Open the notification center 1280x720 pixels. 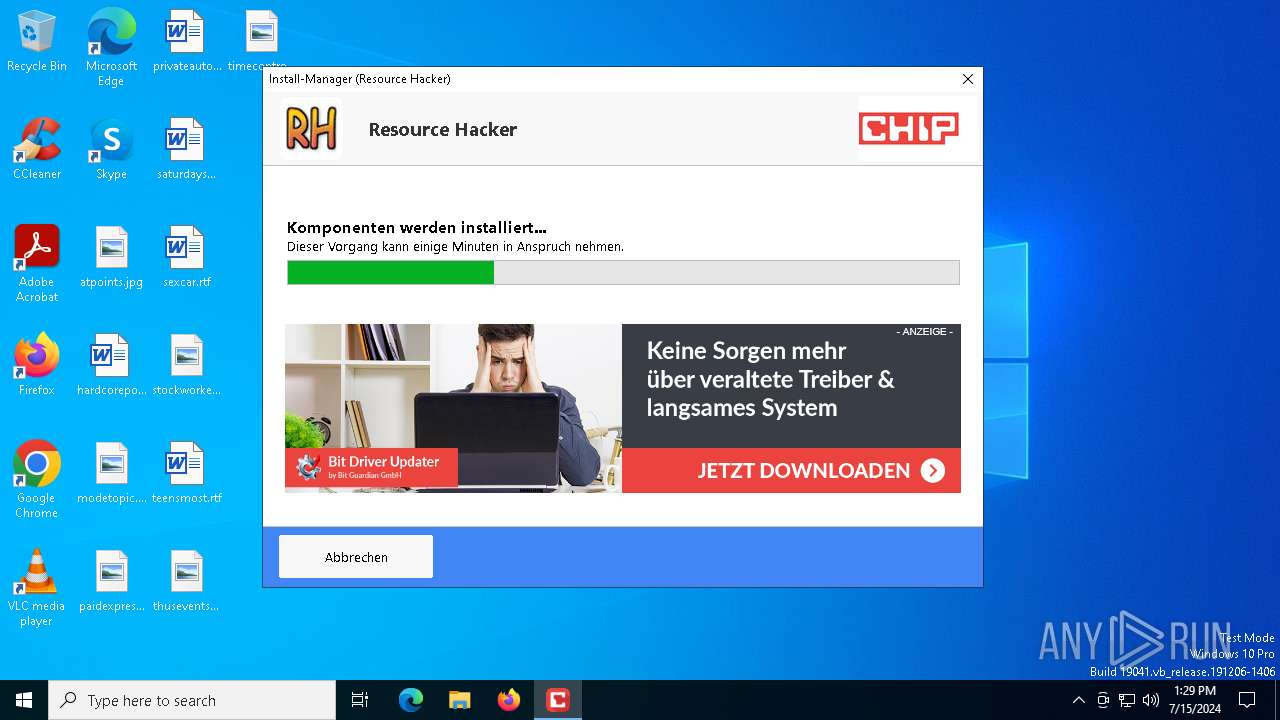1247,700
